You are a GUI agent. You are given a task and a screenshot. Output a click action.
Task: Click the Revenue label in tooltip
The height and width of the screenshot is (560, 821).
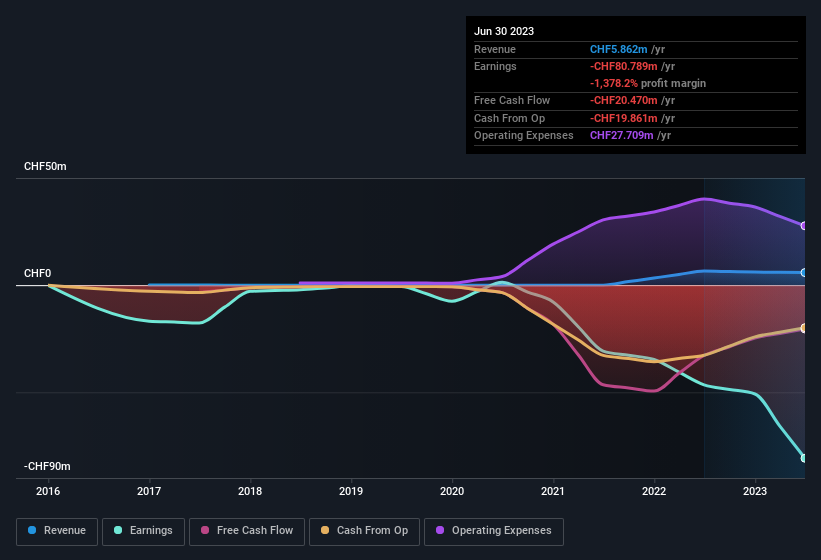(x=495, y=49)
